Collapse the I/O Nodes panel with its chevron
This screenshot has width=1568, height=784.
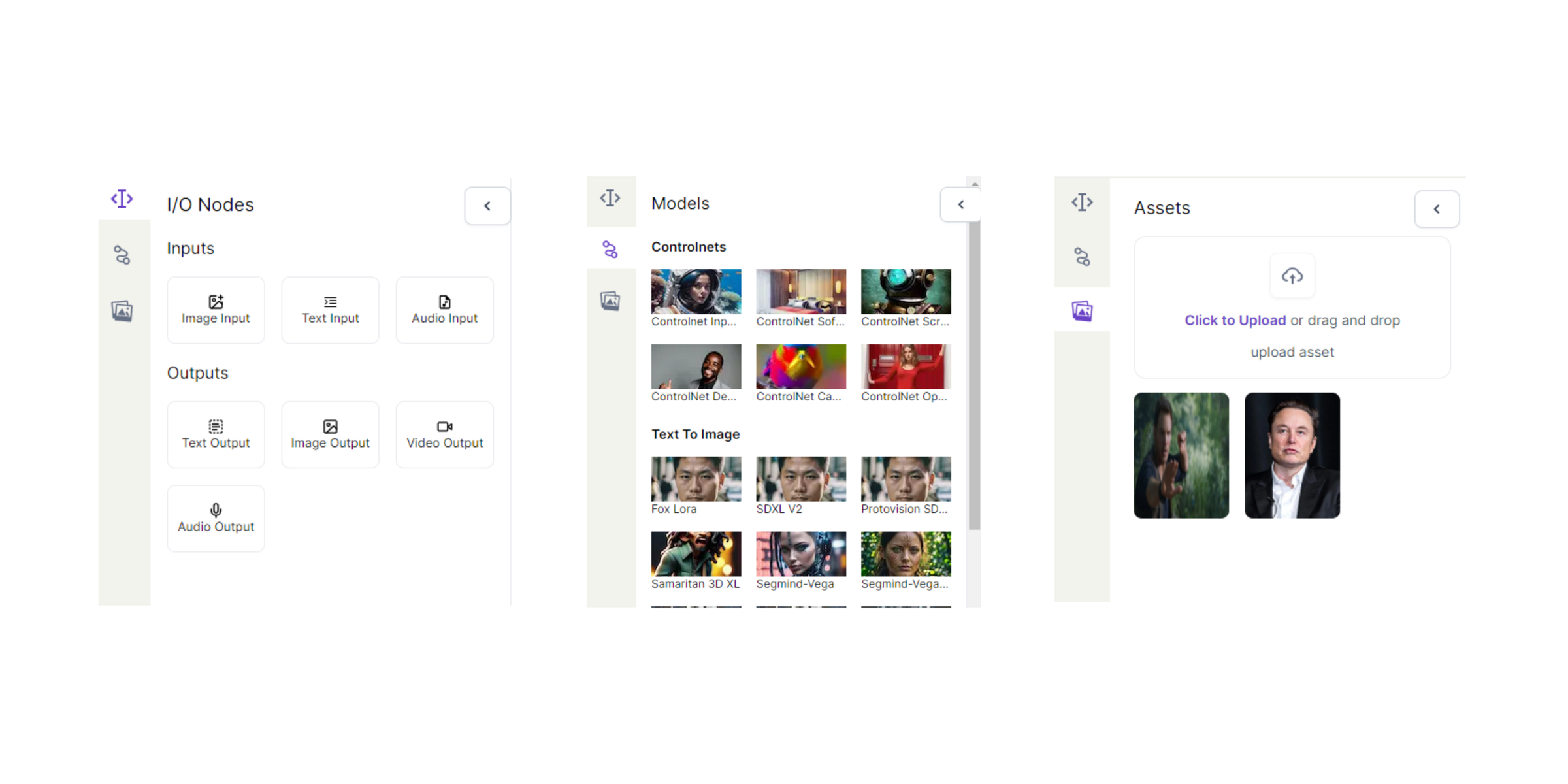click(487, 205)
